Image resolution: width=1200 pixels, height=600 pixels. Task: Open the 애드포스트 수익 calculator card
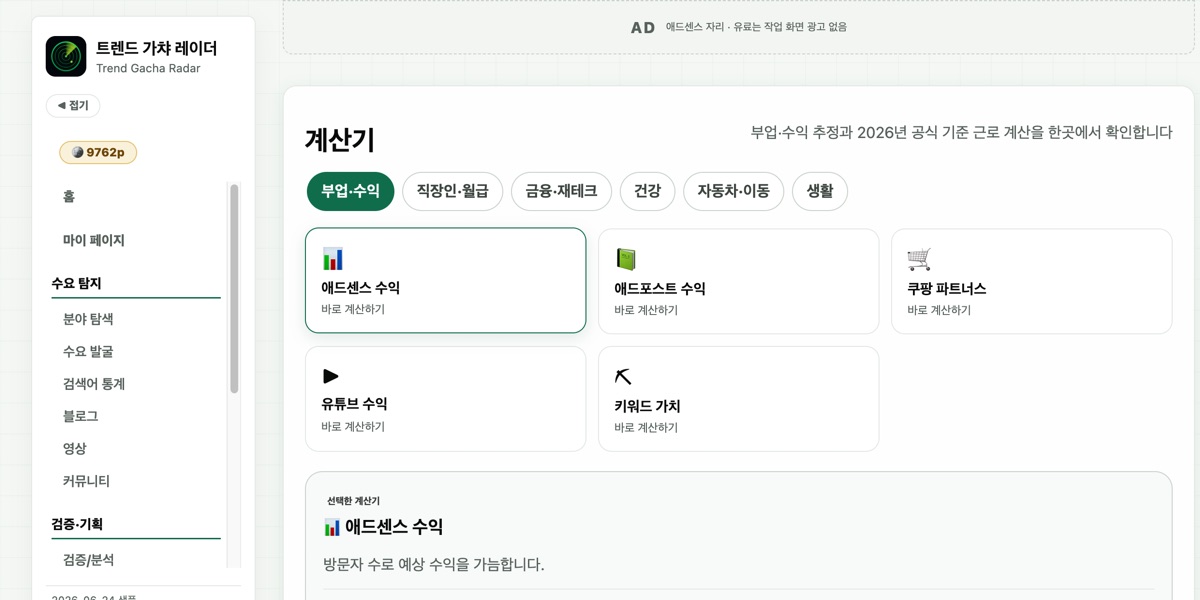[x=738, y=281]
